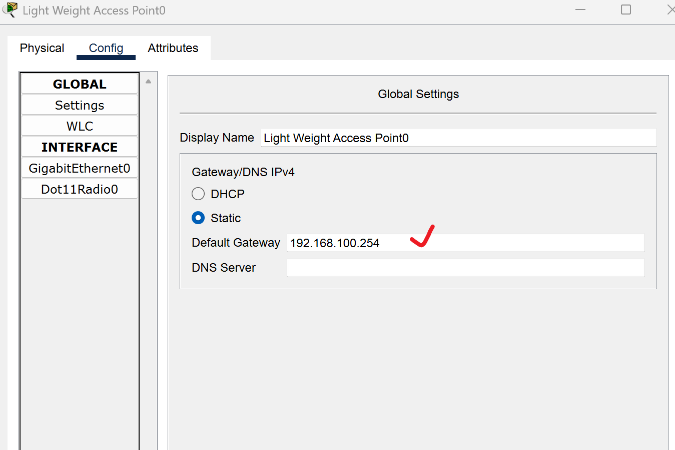The image size is (675, 450).
Task: Click the Display Name input field
Action: (458, 138)
